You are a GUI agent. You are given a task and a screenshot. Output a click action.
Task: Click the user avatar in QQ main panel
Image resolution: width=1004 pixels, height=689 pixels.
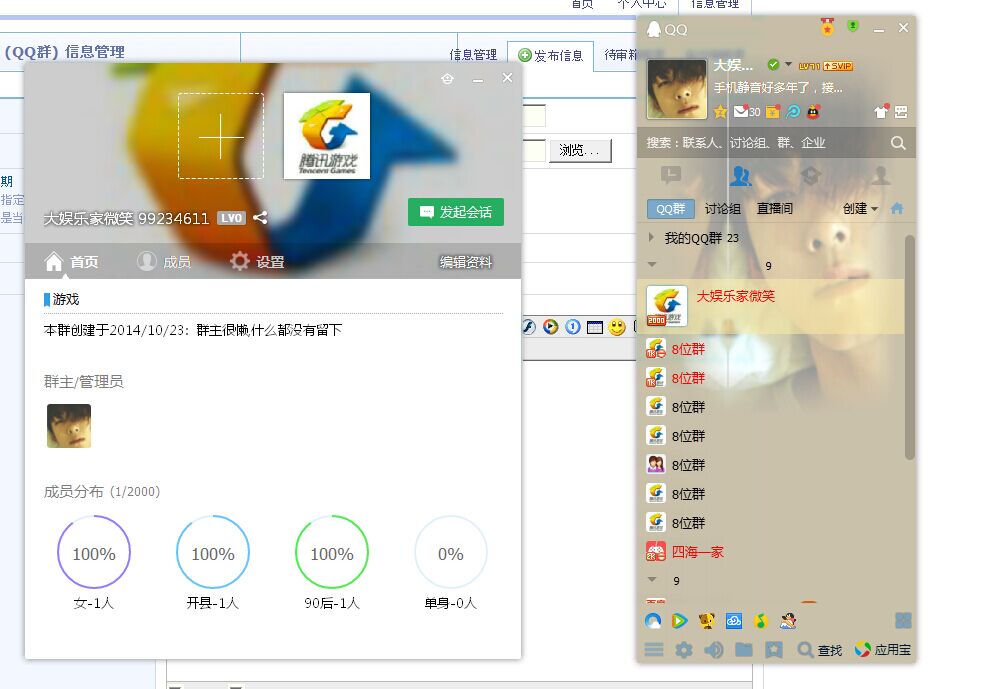(x=677, y=89)
